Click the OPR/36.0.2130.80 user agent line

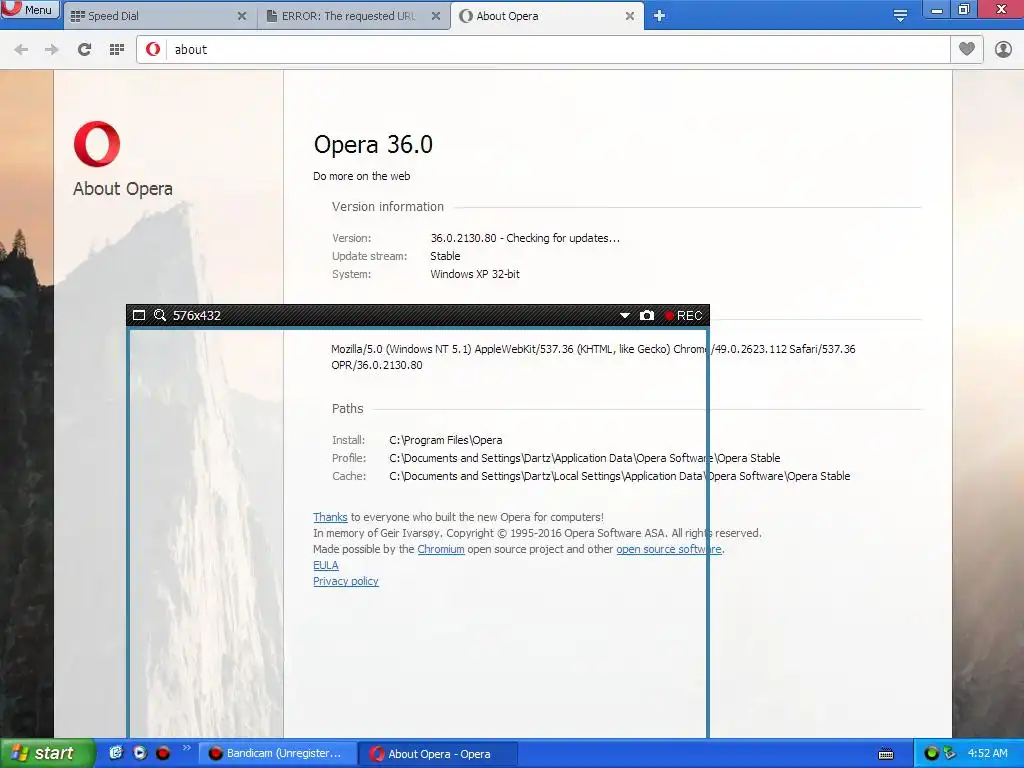point(376,365)
